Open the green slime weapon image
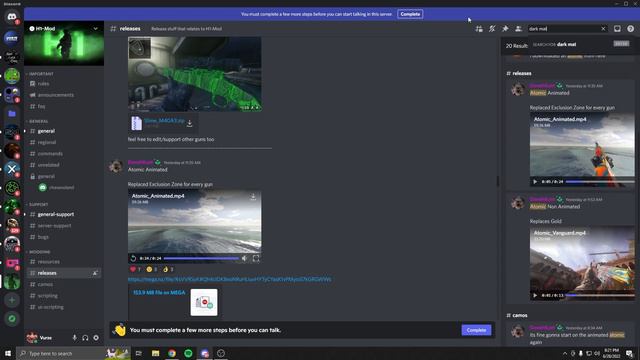Image resolution: width=640 pixels, height=360 pixels. 195,74
